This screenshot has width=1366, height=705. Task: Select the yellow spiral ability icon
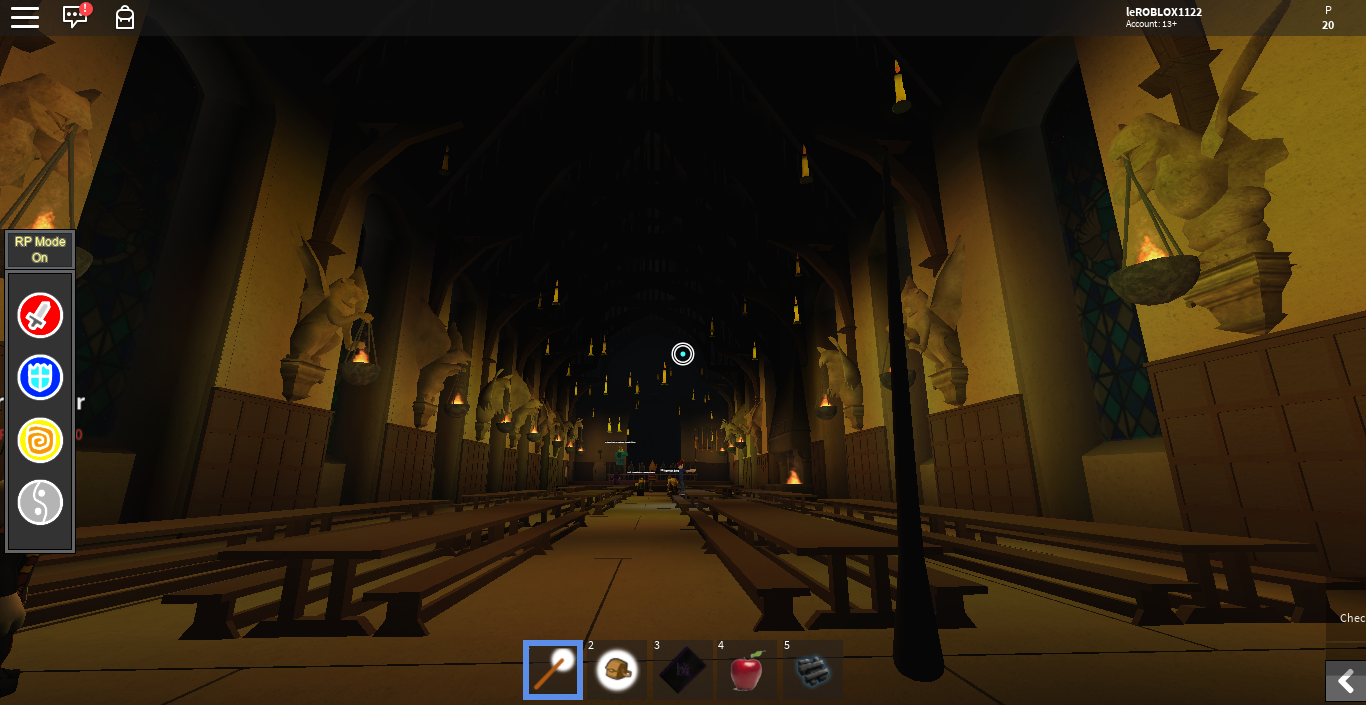pyautogui.click(x=40, y=440)
